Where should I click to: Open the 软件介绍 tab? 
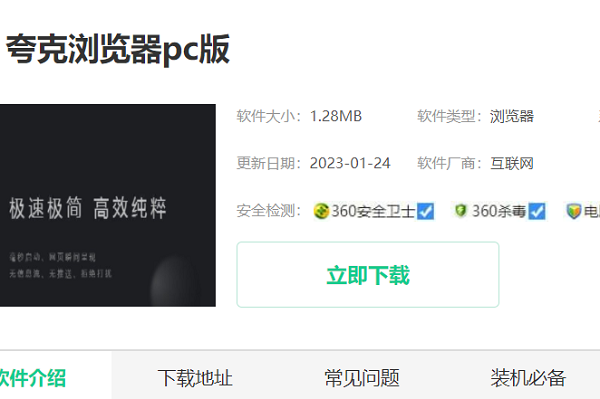(33, 378)
